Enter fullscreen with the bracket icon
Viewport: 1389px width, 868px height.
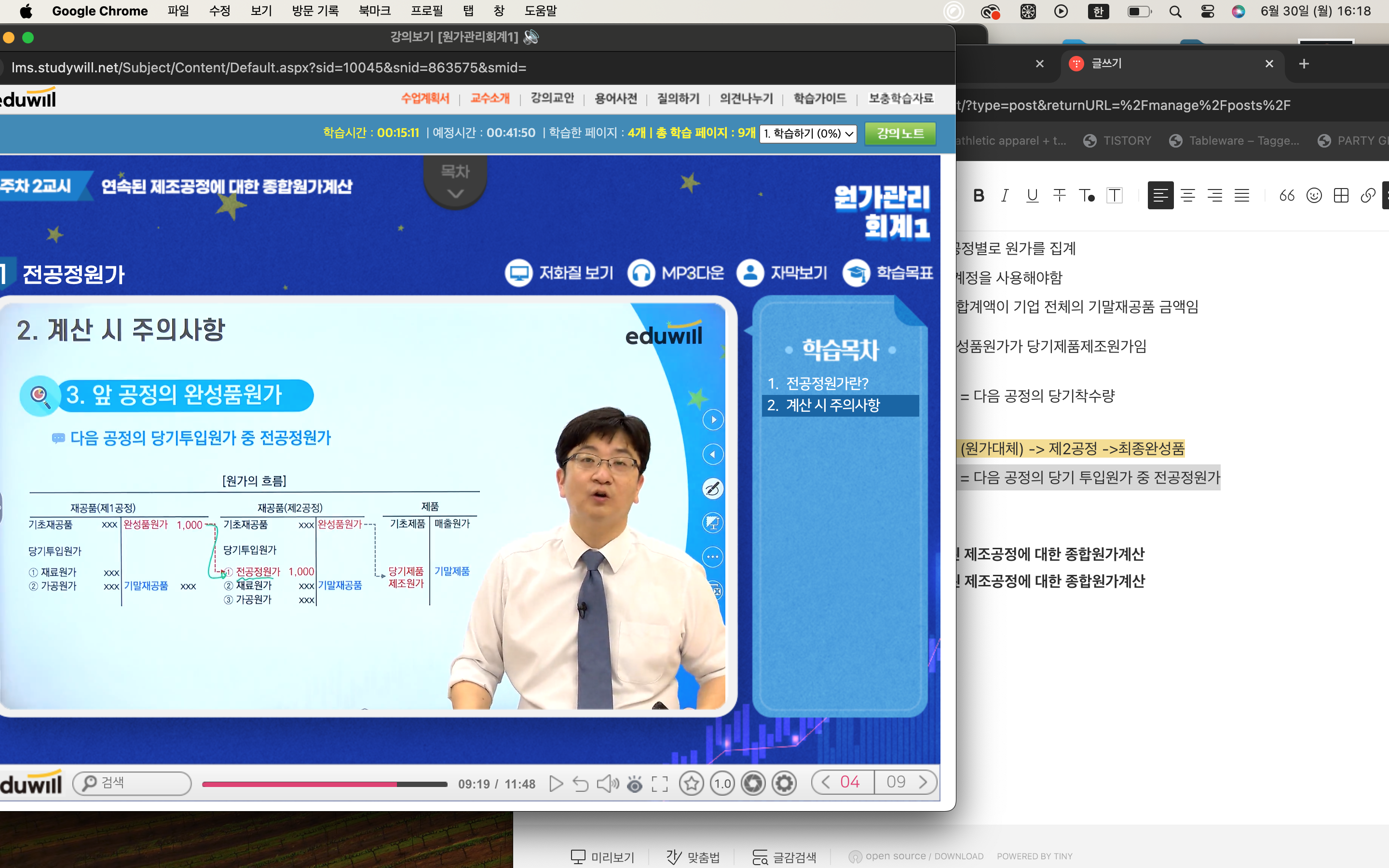click(x=659, y=784)
